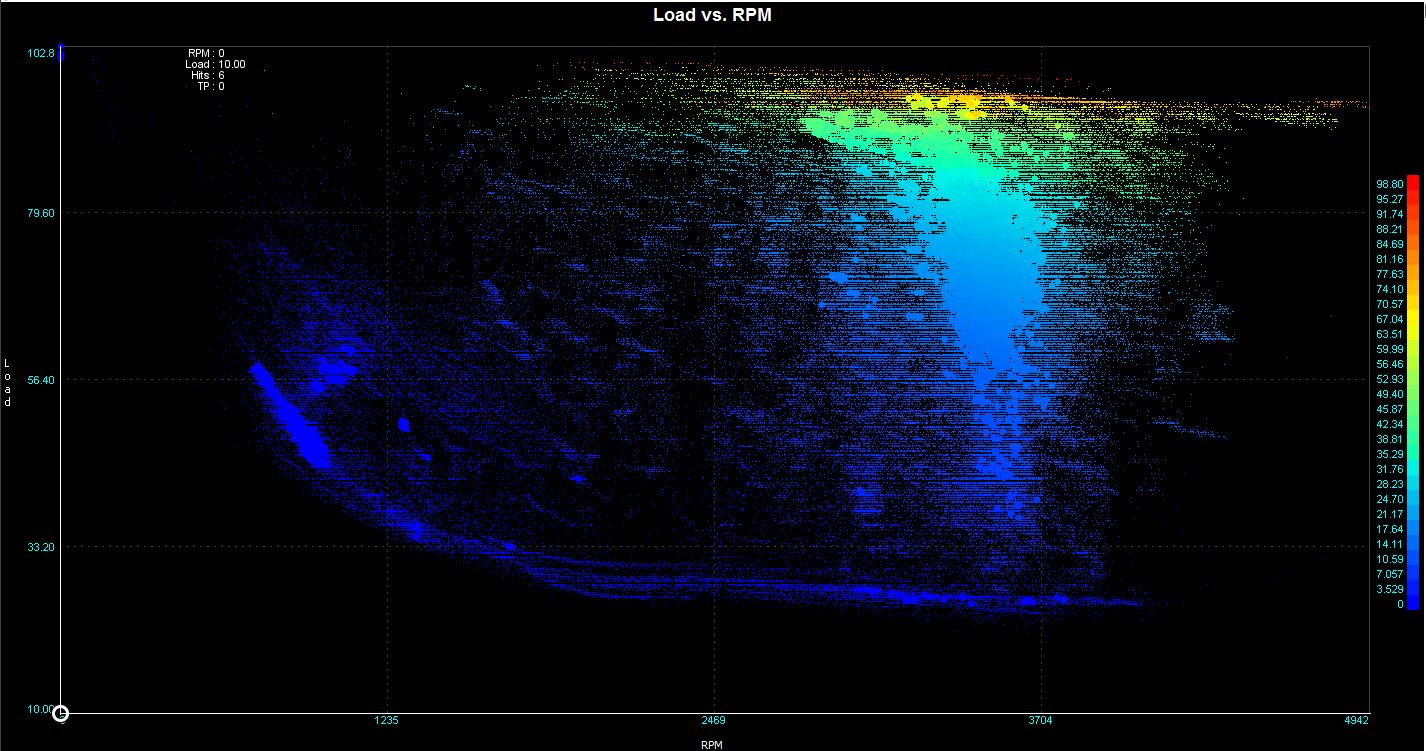Click the blue marker beside 102.8

61,53
